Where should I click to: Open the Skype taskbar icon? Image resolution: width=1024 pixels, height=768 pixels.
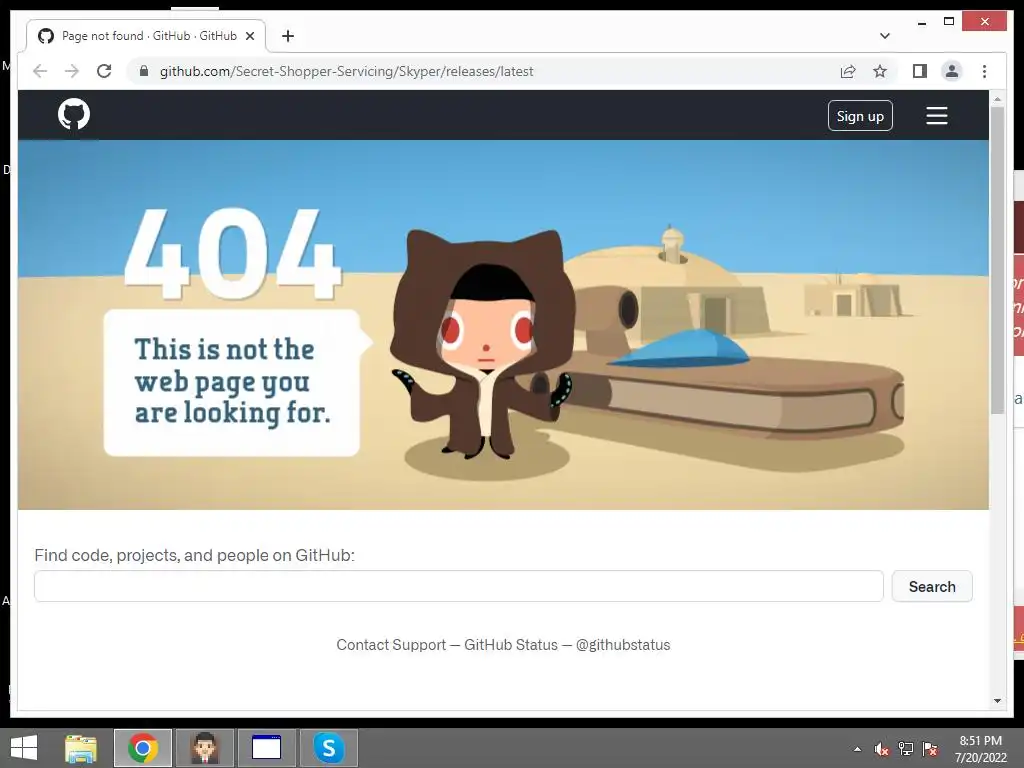(x=328, y=748)
